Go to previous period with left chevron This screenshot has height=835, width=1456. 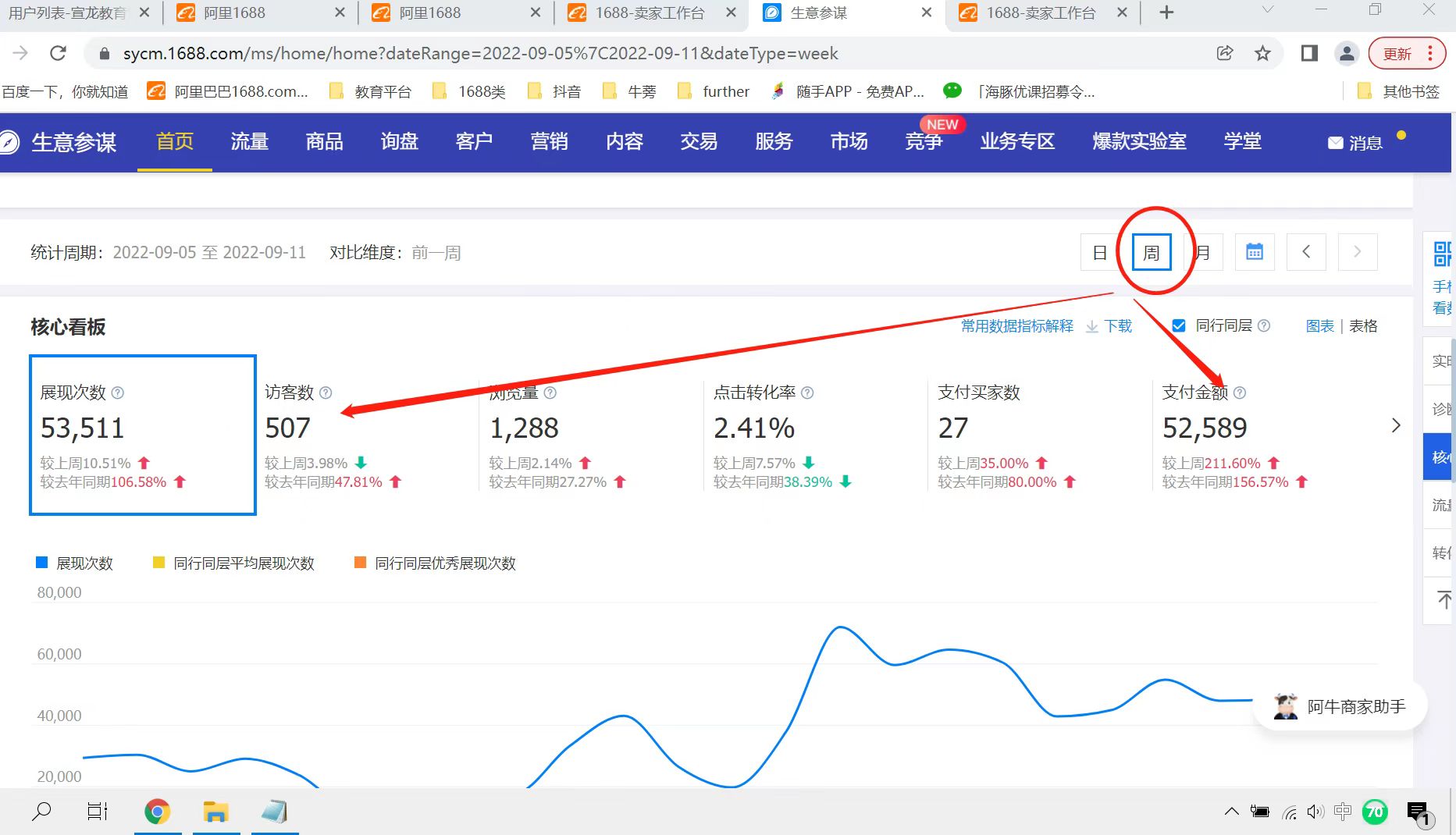tap(1306, 252)
